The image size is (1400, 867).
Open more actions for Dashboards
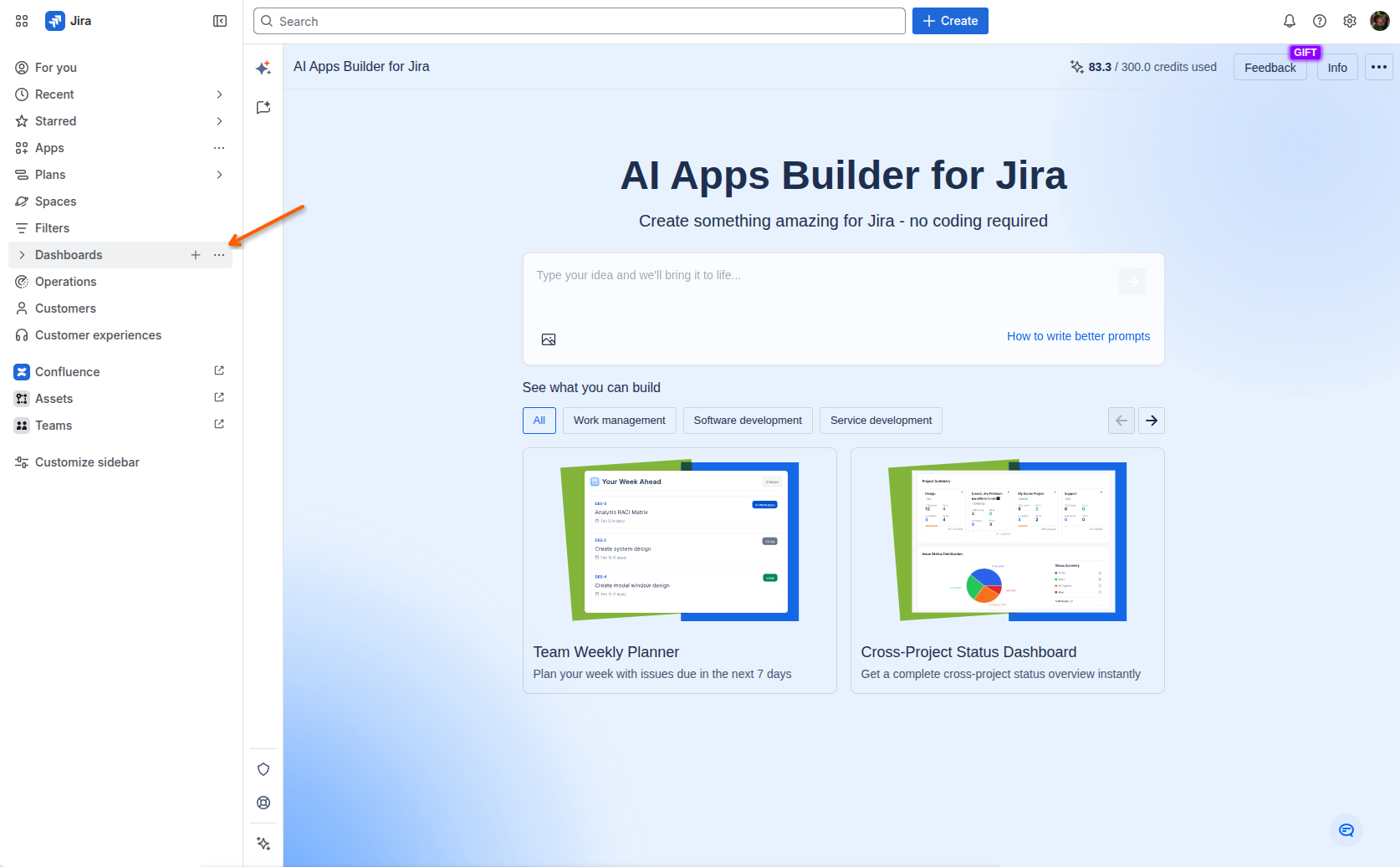point(219,255)
